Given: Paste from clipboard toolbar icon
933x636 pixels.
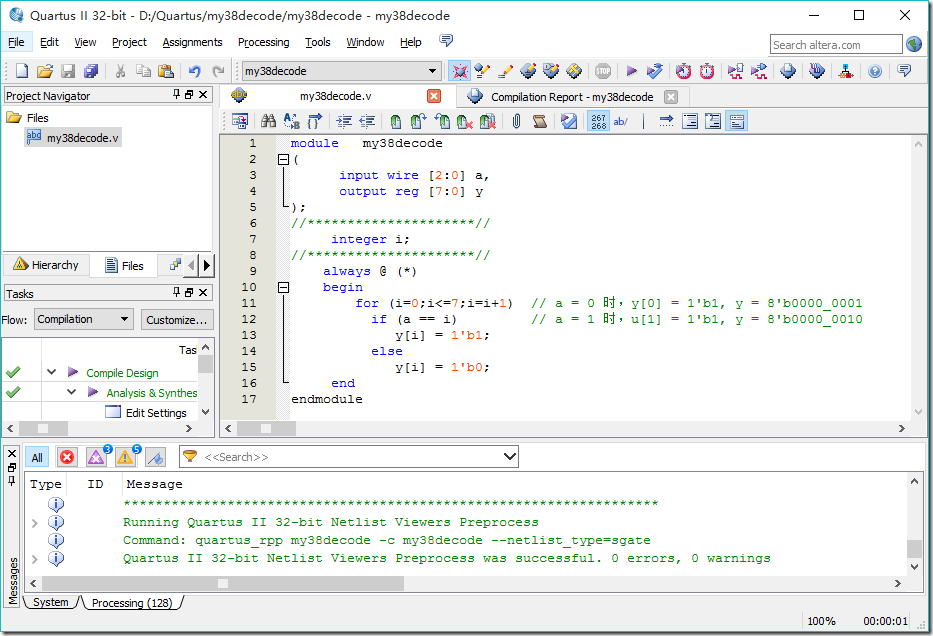Looking at the screenshot, I should point(166,71).
